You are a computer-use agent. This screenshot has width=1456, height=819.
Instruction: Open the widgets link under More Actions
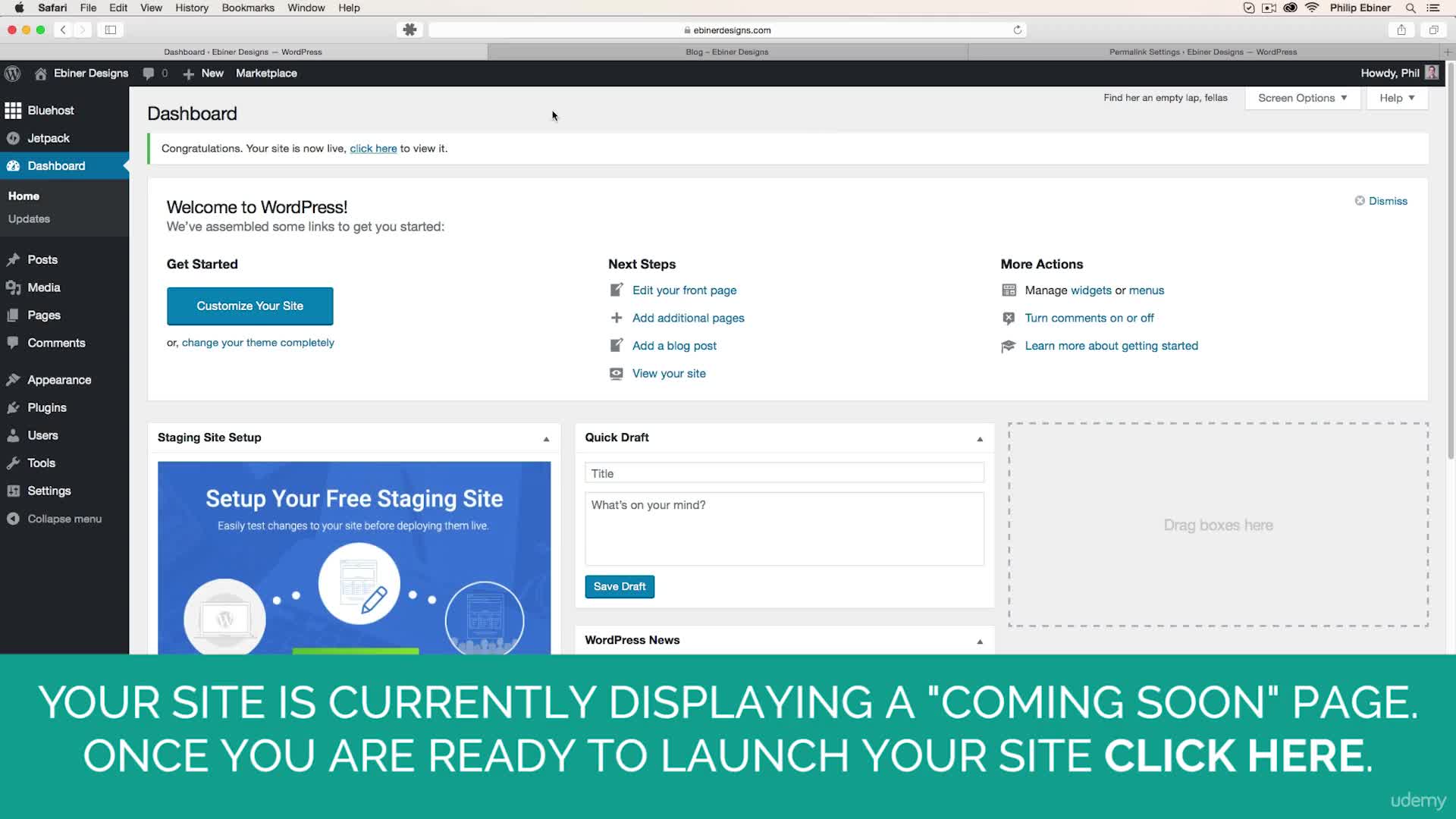[x=1091, y=290]
